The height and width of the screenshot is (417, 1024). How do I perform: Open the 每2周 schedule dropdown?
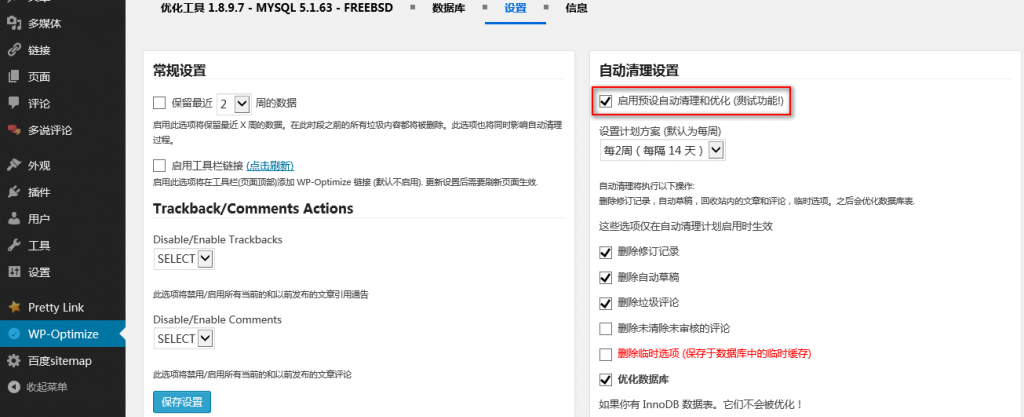coord(662,150)
